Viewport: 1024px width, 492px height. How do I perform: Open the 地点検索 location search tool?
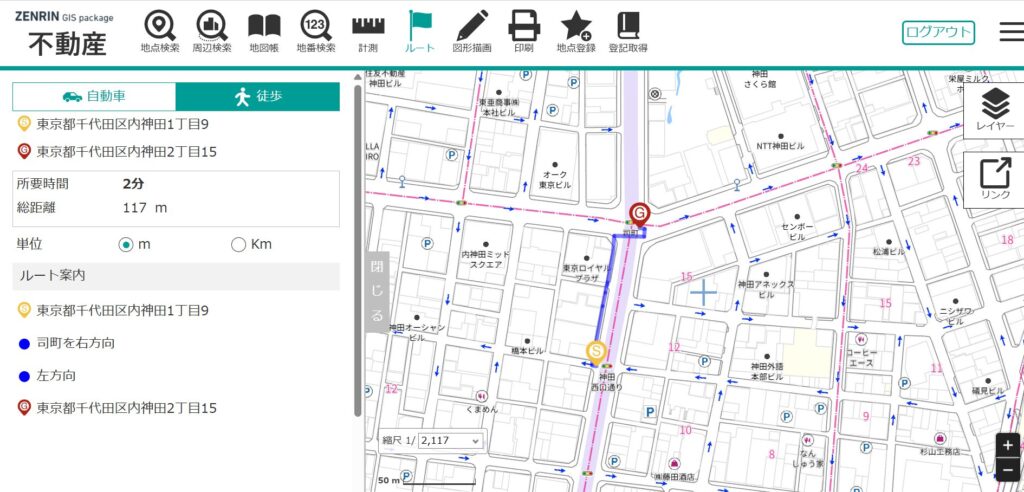click(x=159, y=32)
